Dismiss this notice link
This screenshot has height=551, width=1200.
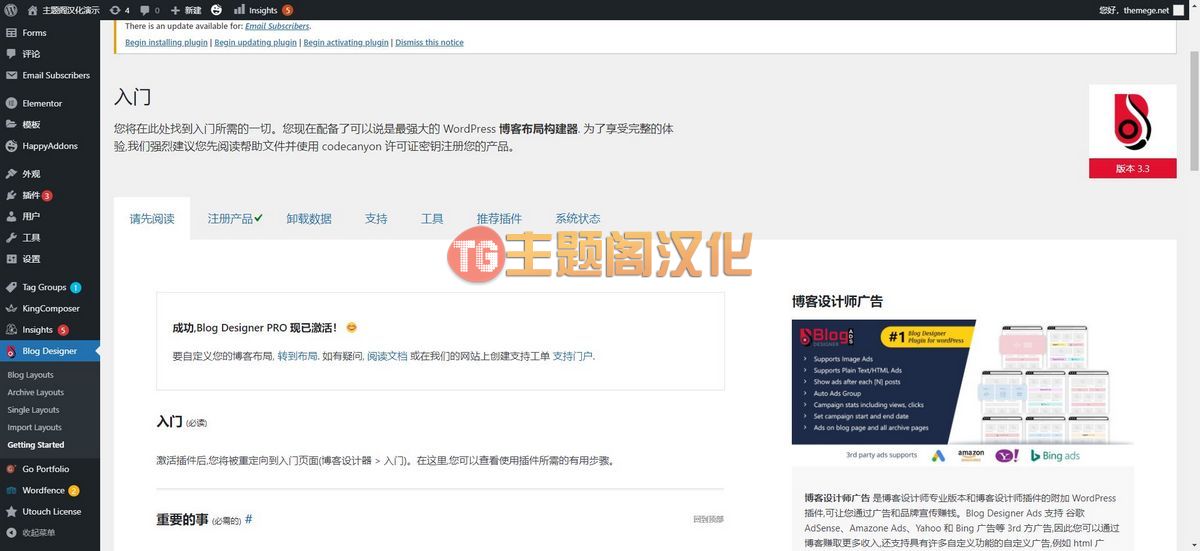[x=429, y=43]
